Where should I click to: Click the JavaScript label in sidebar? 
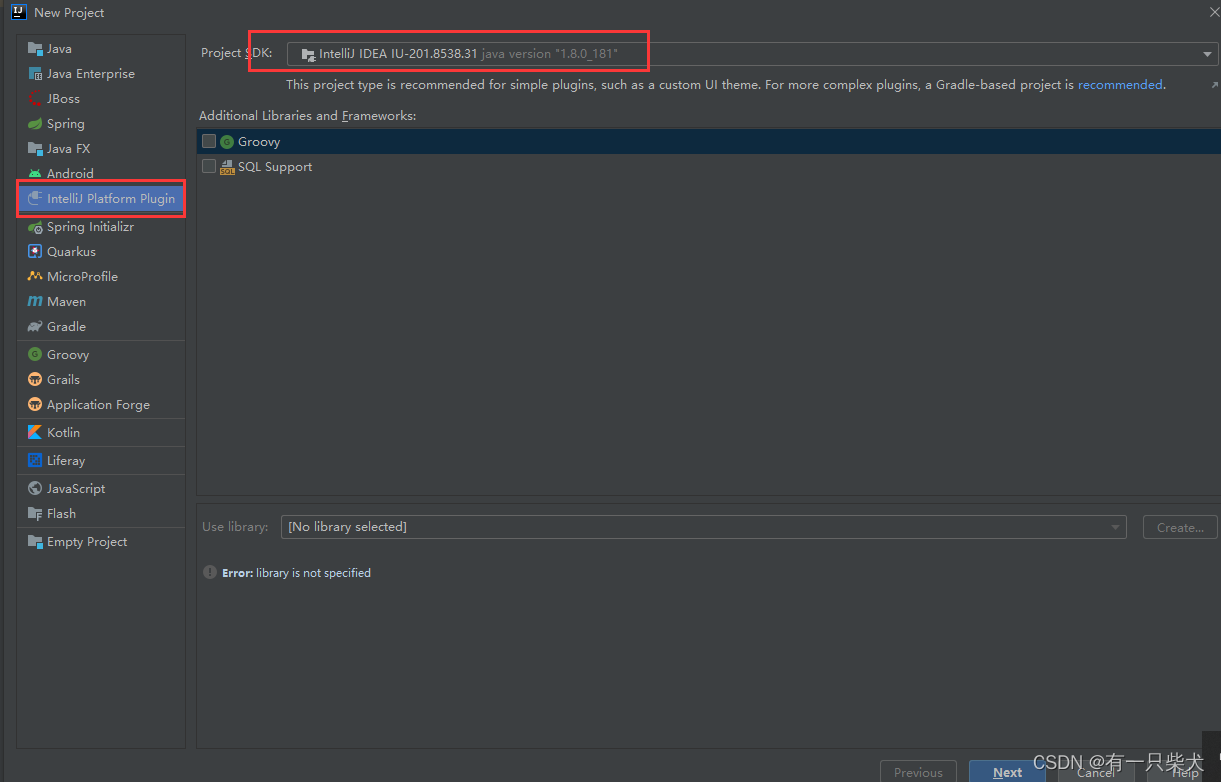coord(76,488)
